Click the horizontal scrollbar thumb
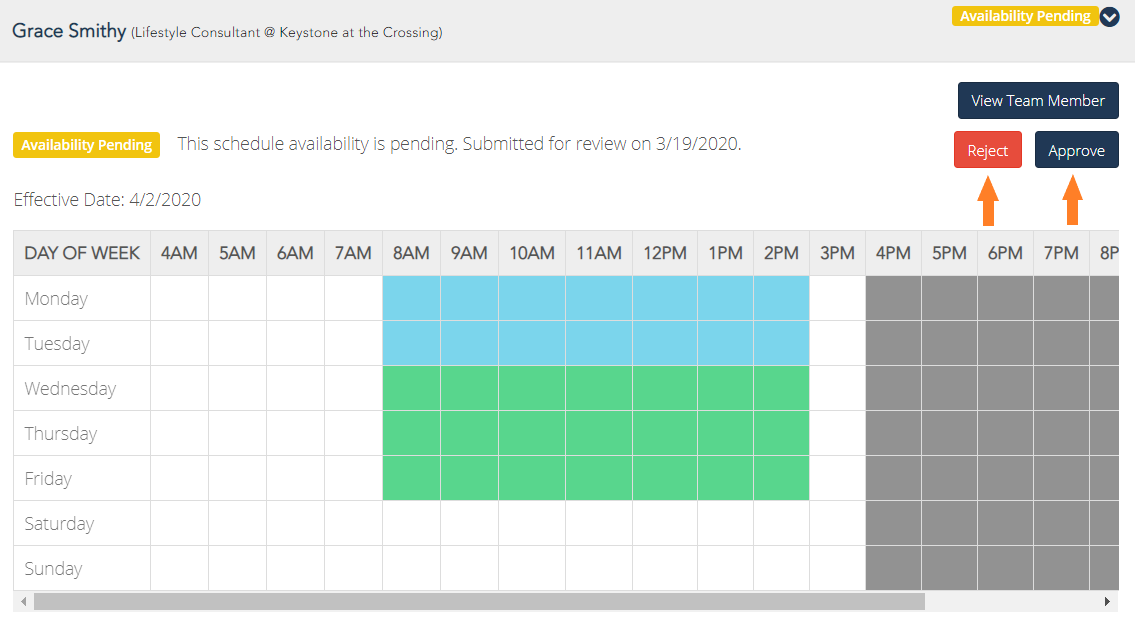The width and height of the screenshot is (1135, 623). pyautogui.click(x=479, y=601)
